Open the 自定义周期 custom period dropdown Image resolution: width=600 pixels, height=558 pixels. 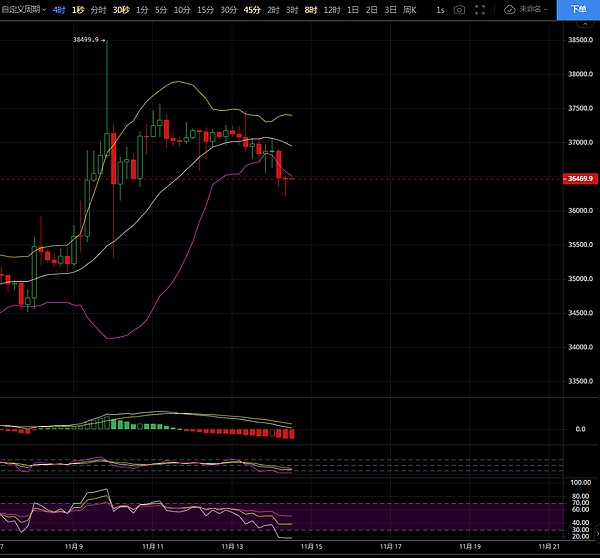pos(23,9)
